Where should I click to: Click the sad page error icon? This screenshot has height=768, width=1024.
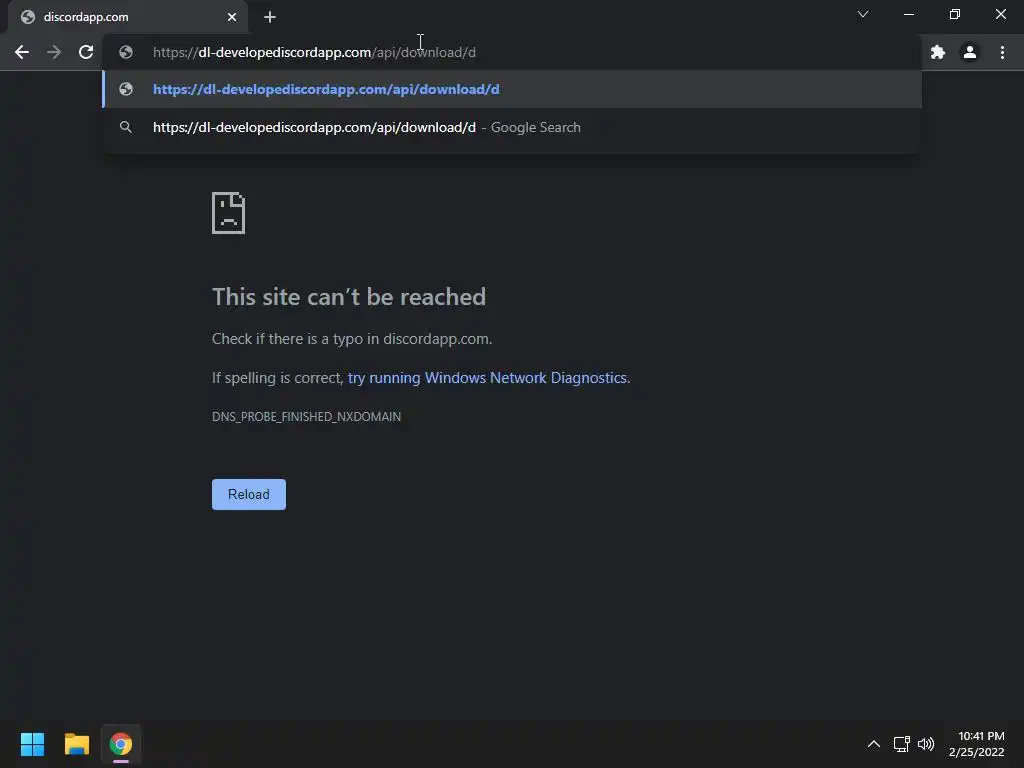coord(229,213)
